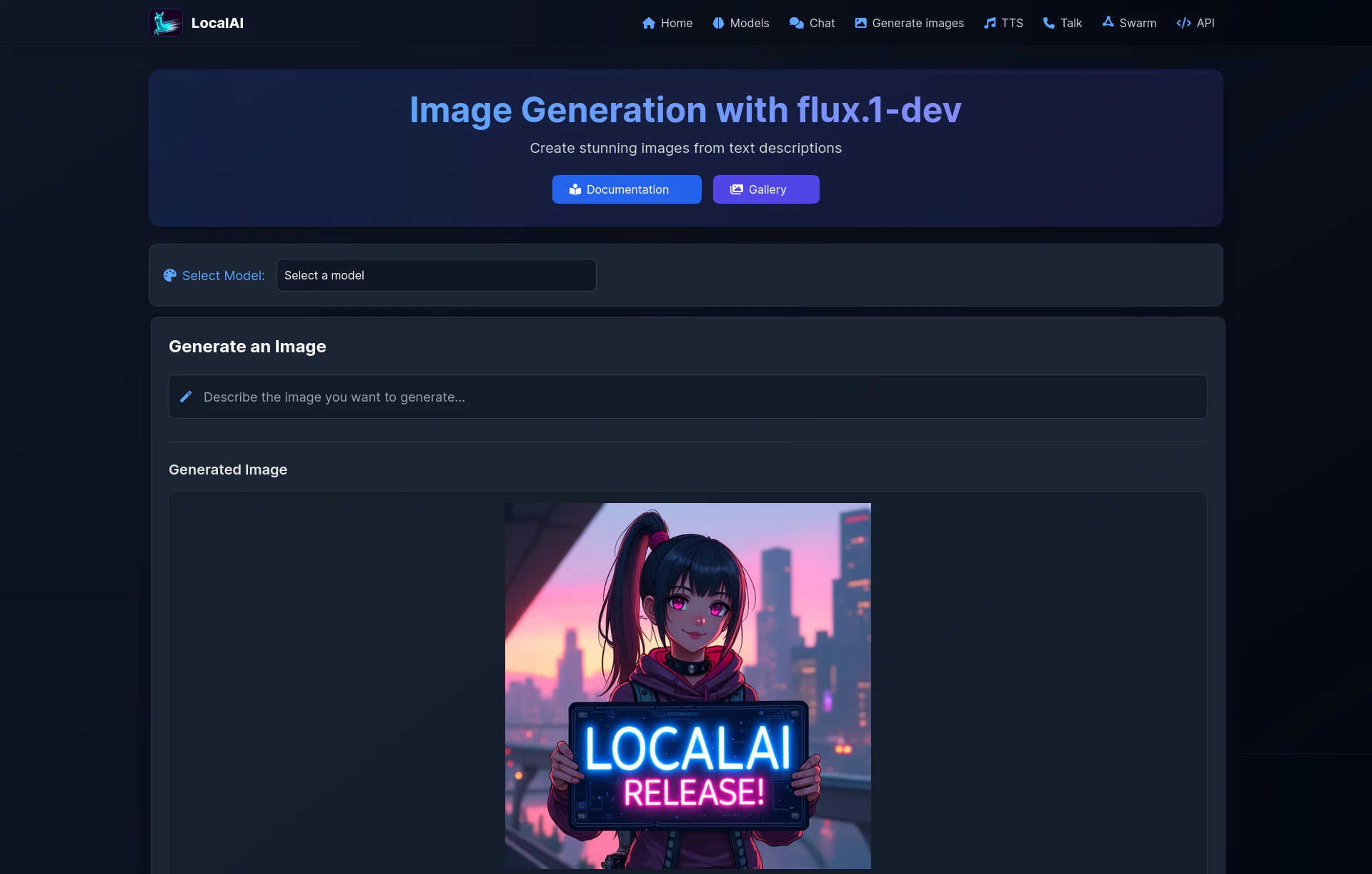Screen dimensions: 1372x874
Task: Click the LOCALAI RELEASE generated image
Action: (x=687, y=686)
